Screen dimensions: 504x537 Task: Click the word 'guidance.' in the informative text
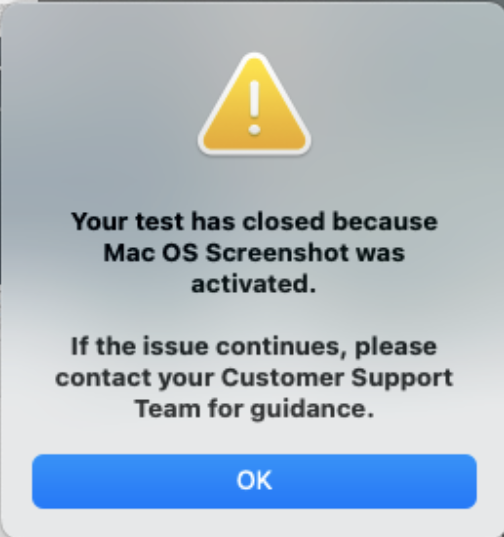pyautogui.click(x=312, y=409)
